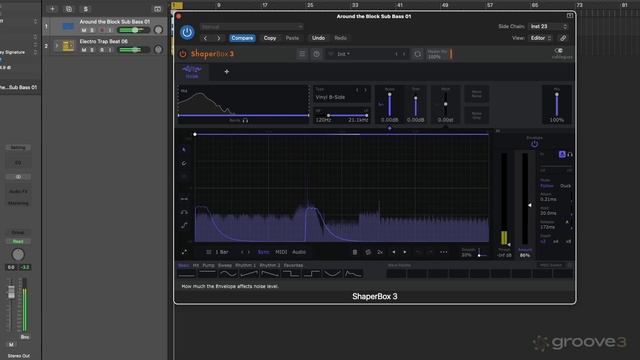Select the Pump waves tab

(x=208, y=265)
